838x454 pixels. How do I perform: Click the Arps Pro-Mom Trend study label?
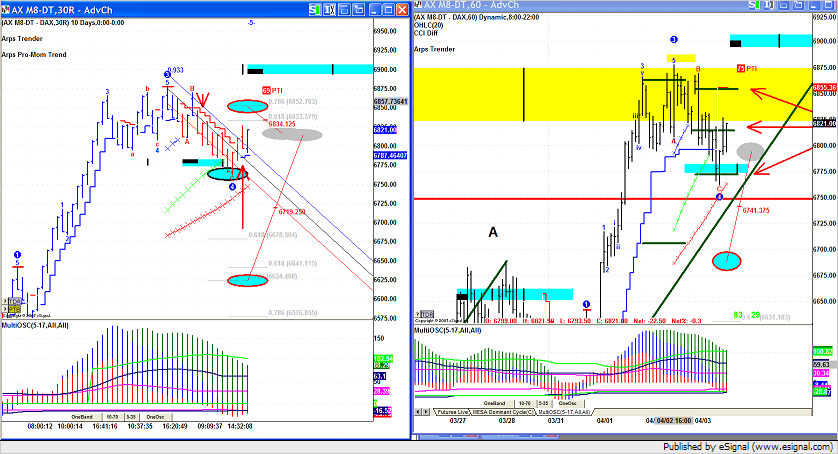[34, 54]
